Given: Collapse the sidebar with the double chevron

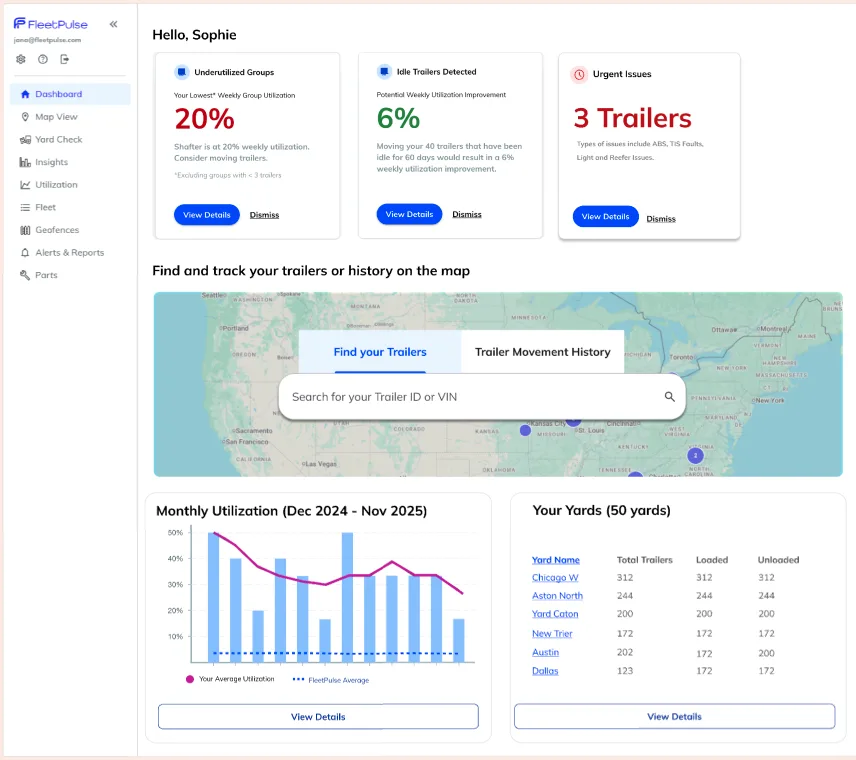Looking at the screenshot, I should click(113, 23).
